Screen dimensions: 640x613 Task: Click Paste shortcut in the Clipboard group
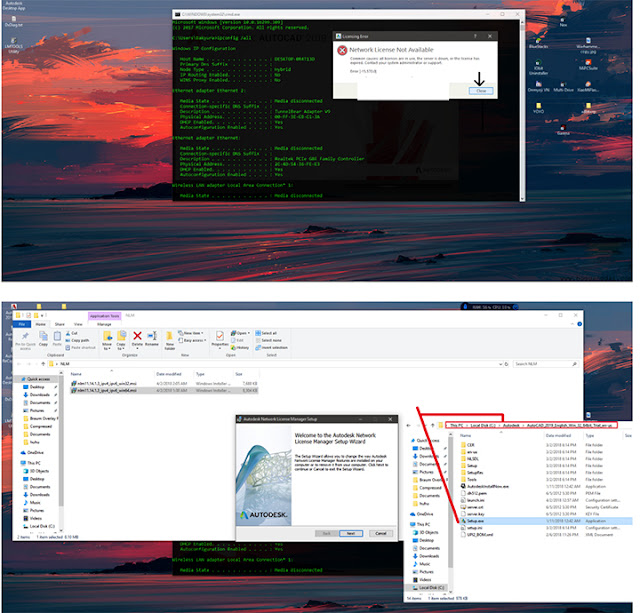click(80, 348)
